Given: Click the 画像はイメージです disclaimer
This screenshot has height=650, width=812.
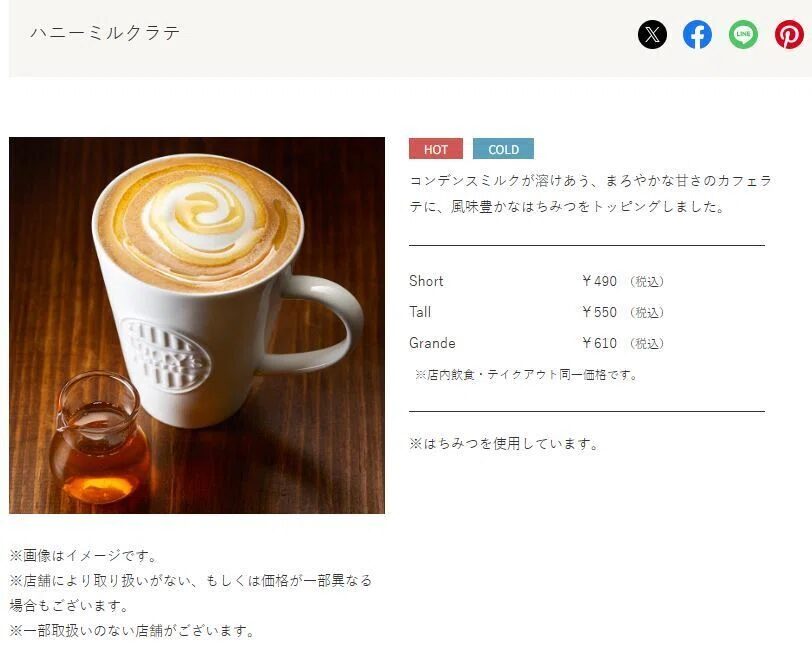Looking at the screenshot, I should coord(83,556).
